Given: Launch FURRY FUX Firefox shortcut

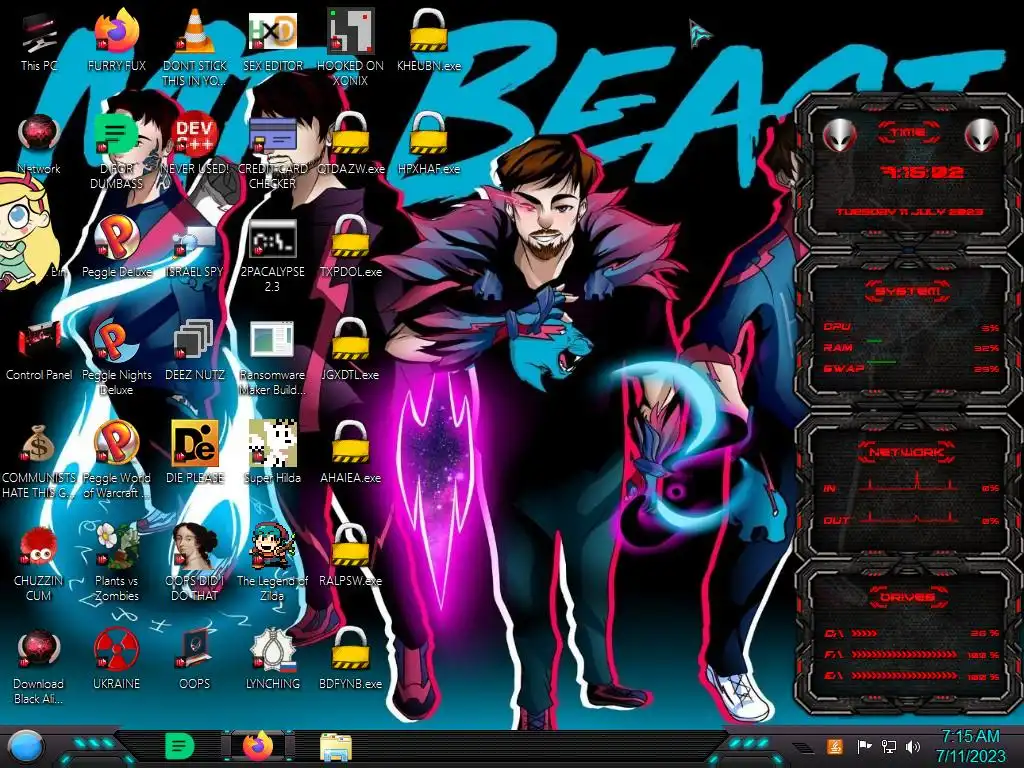Looking at the screenshot, I should coord(116,39).
